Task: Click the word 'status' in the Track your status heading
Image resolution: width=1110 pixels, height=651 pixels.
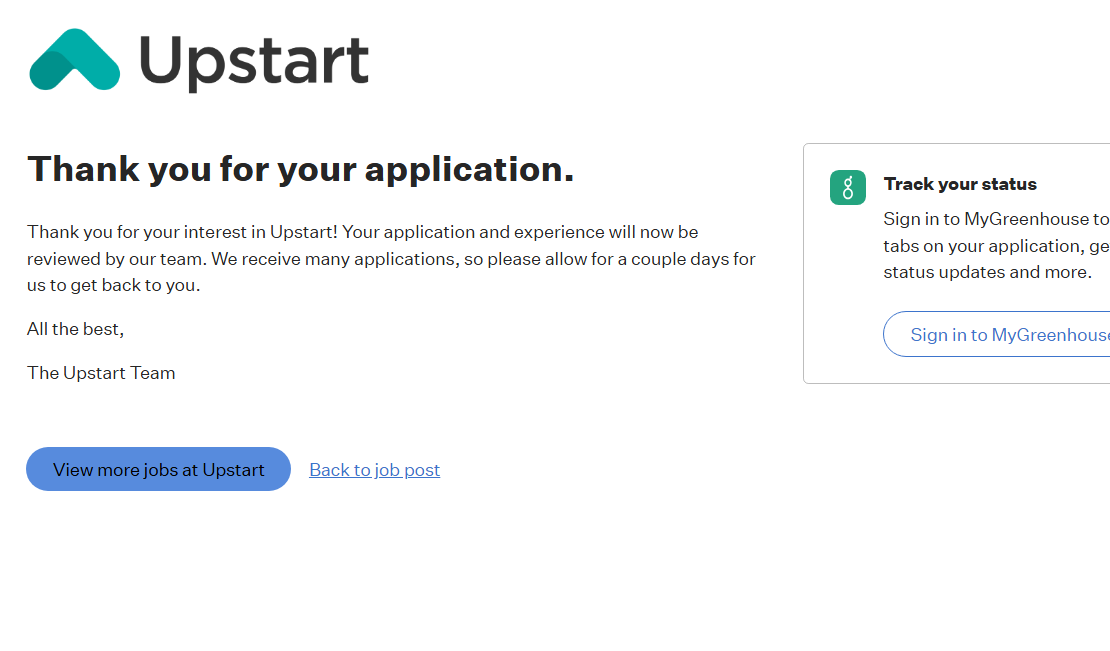Action: (x=1009, y=184)
